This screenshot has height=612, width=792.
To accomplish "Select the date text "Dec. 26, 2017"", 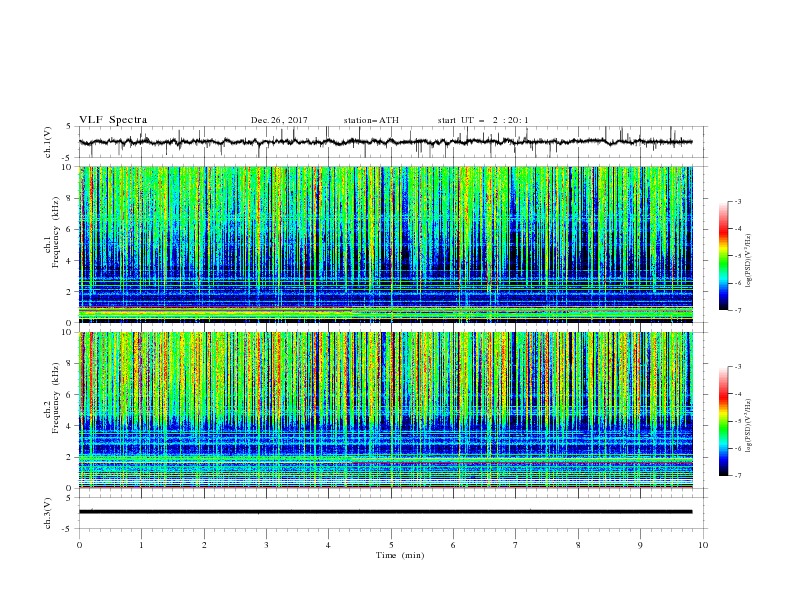I will click(279, 120).
